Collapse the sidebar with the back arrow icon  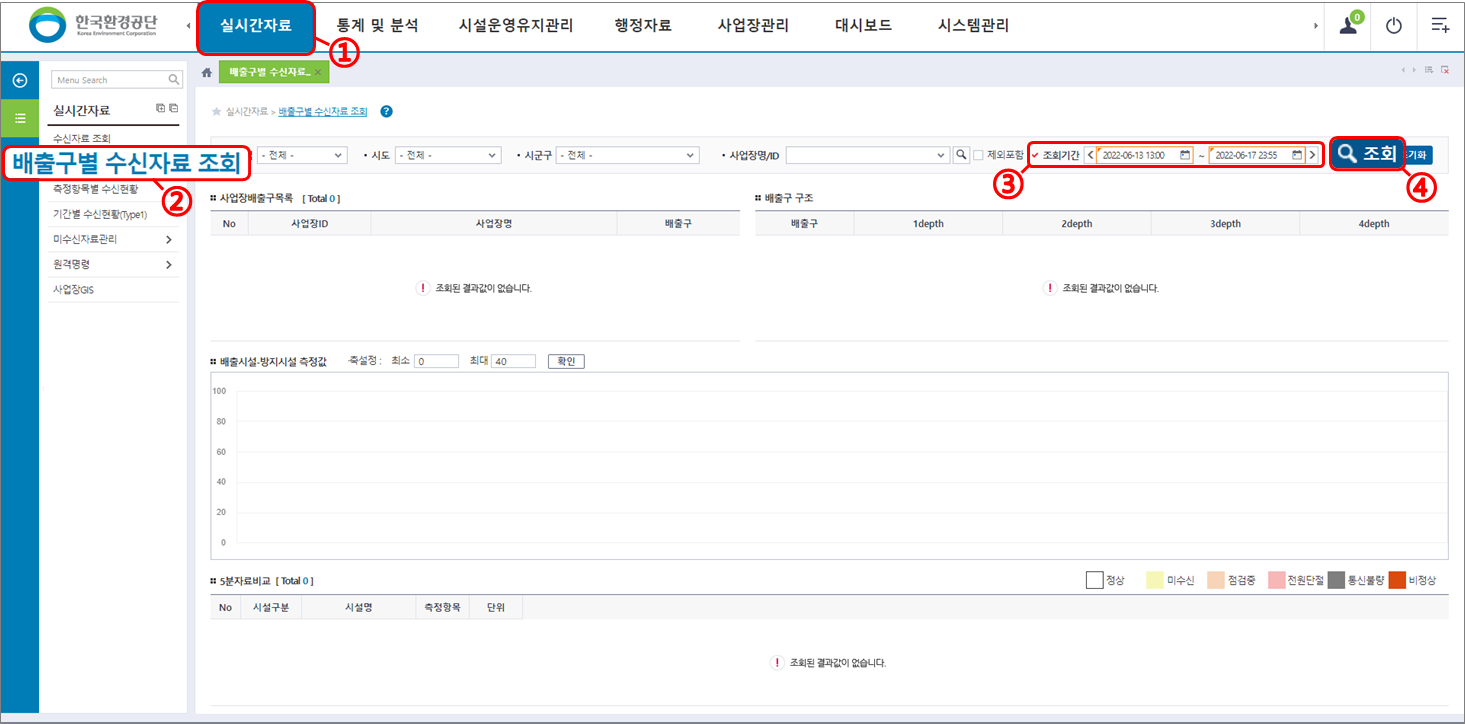[19, 80]
